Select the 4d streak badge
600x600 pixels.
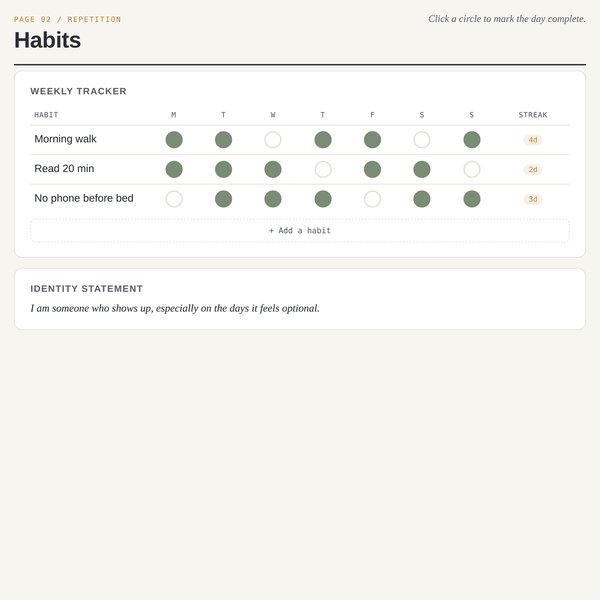click(533, 140)
